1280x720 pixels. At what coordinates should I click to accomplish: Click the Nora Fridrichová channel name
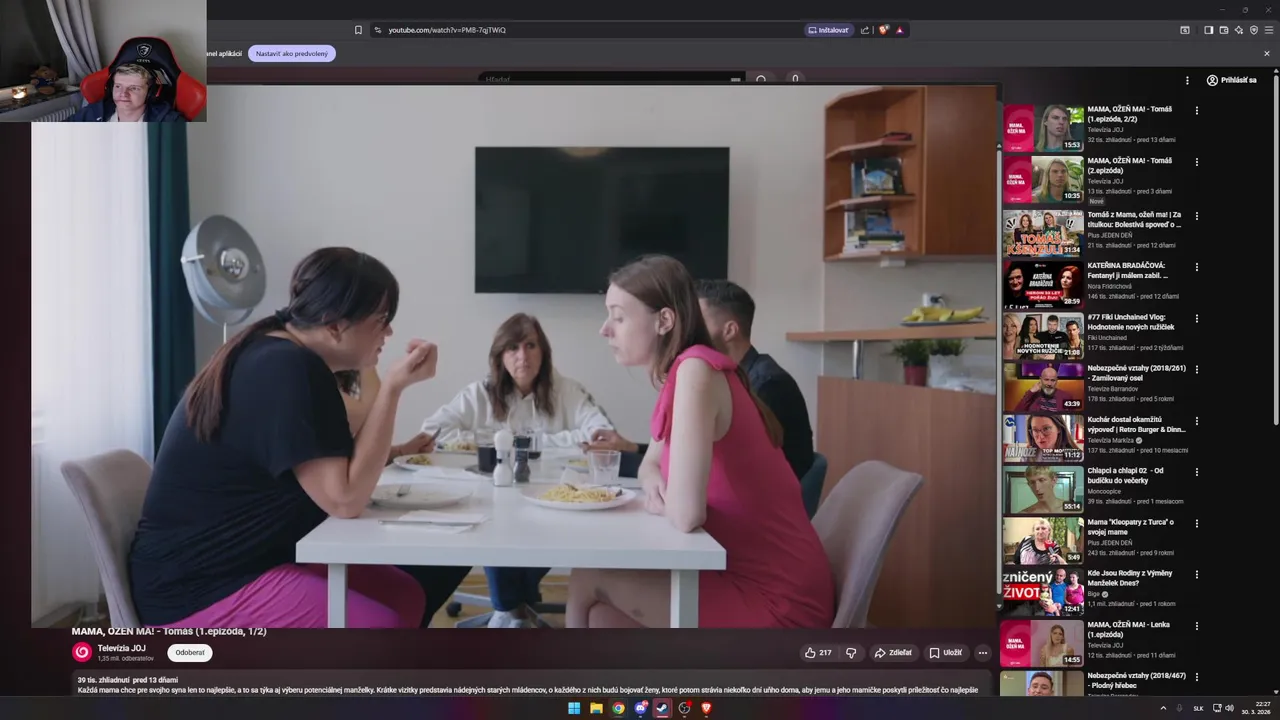tap(1109, 286)
